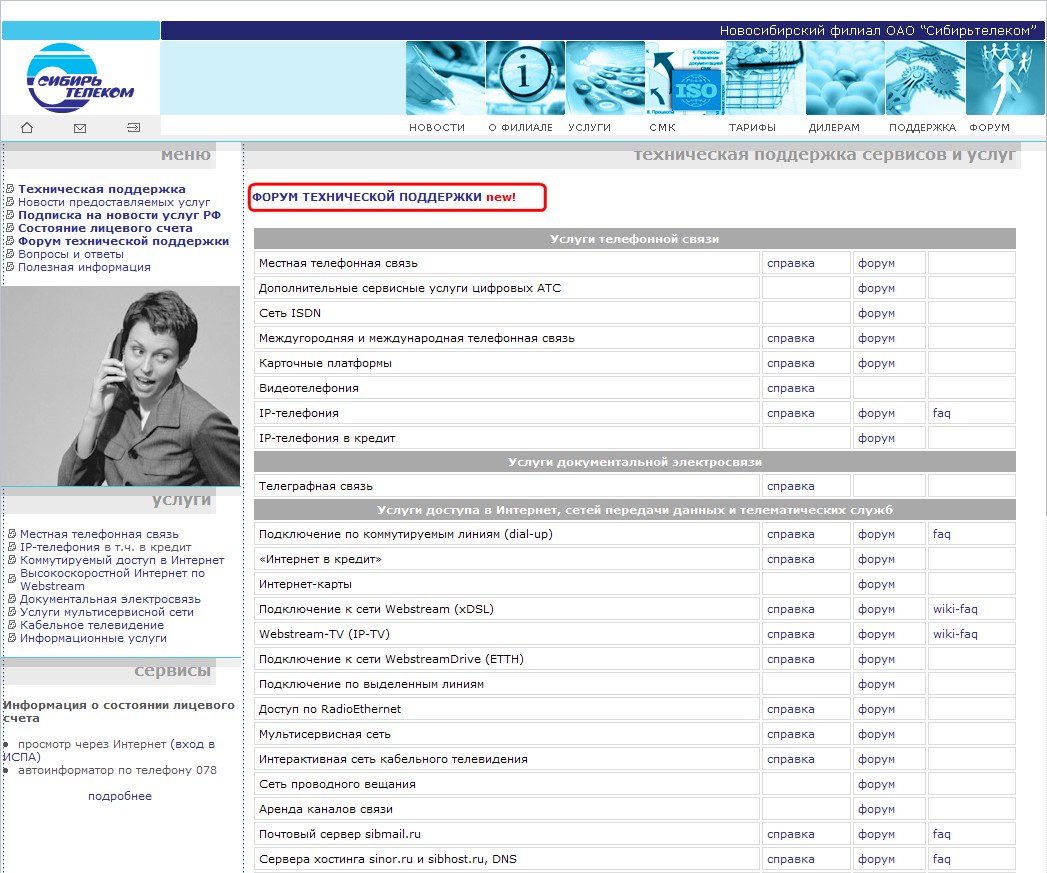Viewport: 1047px width, 873px height.
Task: Click the info symbol image for О филиале
Action: pyautogui.click(x=526, y=78)
